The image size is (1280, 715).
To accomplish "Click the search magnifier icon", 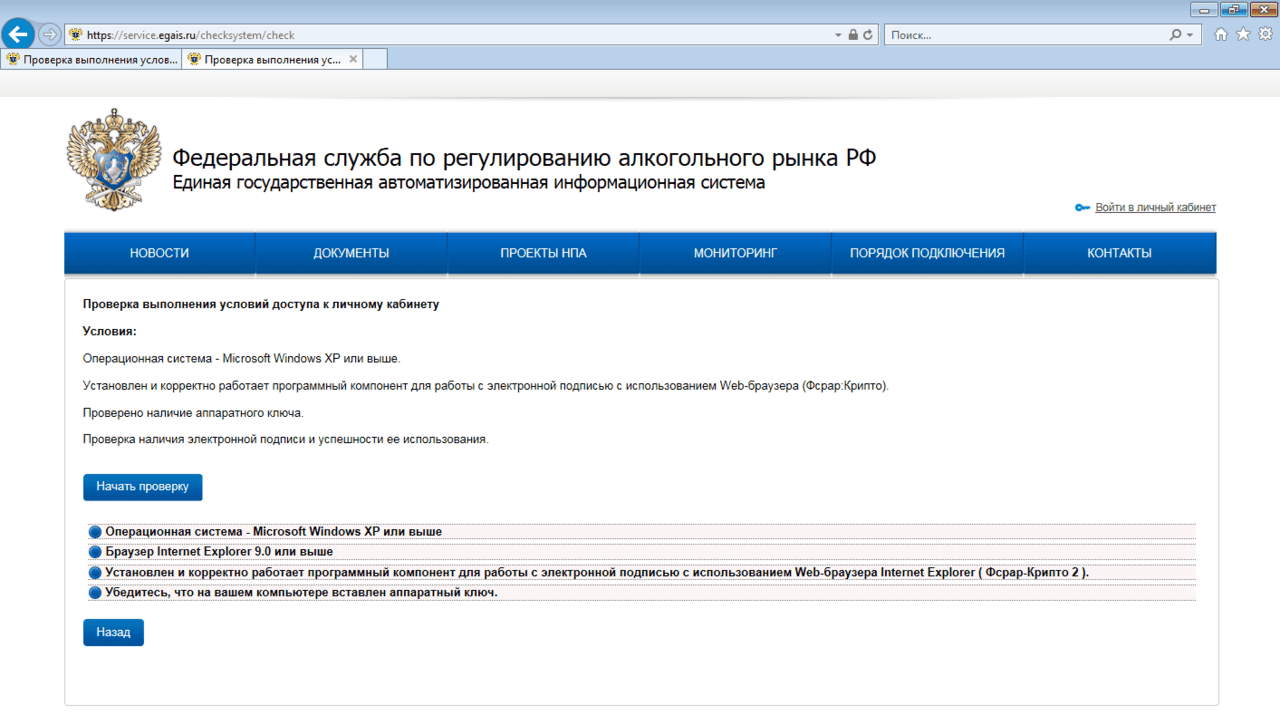I will [x=1175, y=35].
